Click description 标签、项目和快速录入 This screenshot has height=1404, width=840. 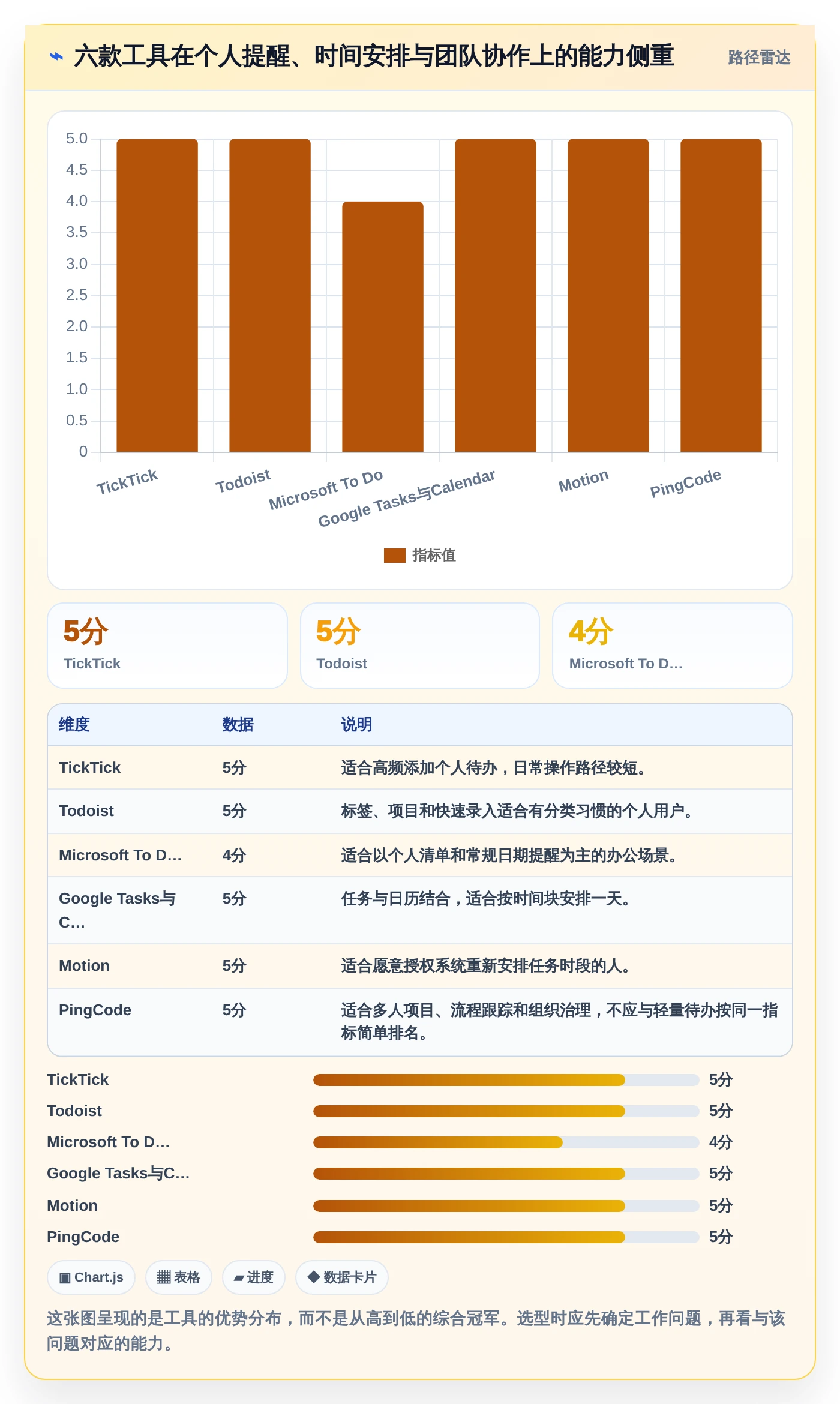517,811
